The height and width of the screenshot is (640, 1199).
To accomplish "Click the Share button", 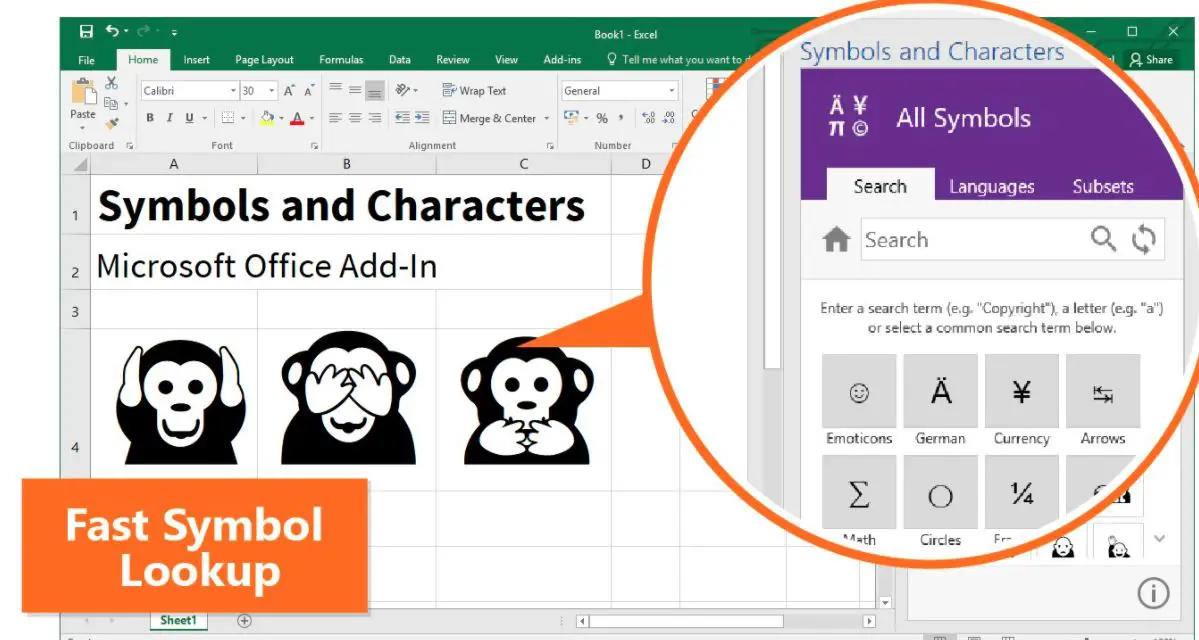I will (1152, 60).
